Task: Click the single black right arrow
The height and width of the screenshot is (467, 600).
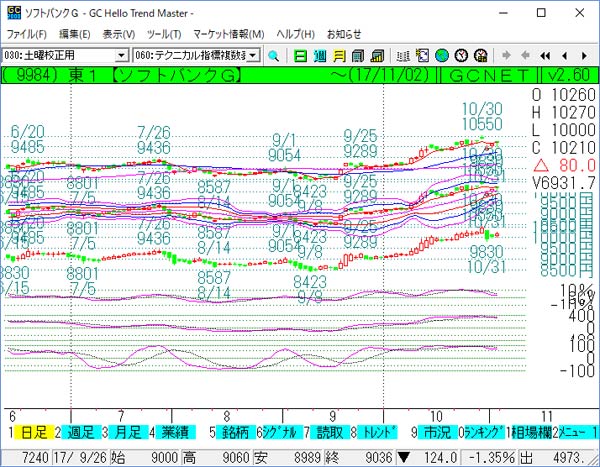Action: coord(584,56)
